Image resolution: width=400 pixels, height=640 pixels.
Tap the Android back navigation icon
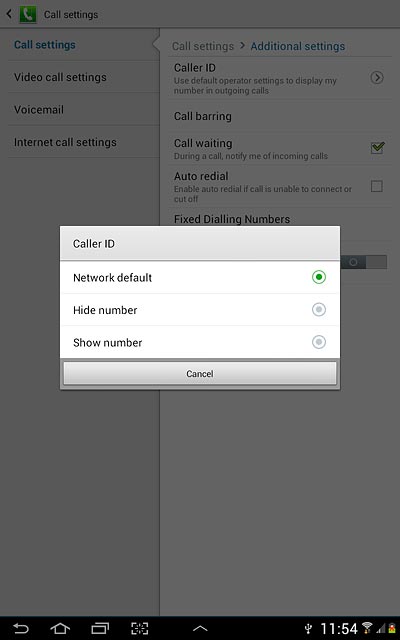tap(21, 628)
